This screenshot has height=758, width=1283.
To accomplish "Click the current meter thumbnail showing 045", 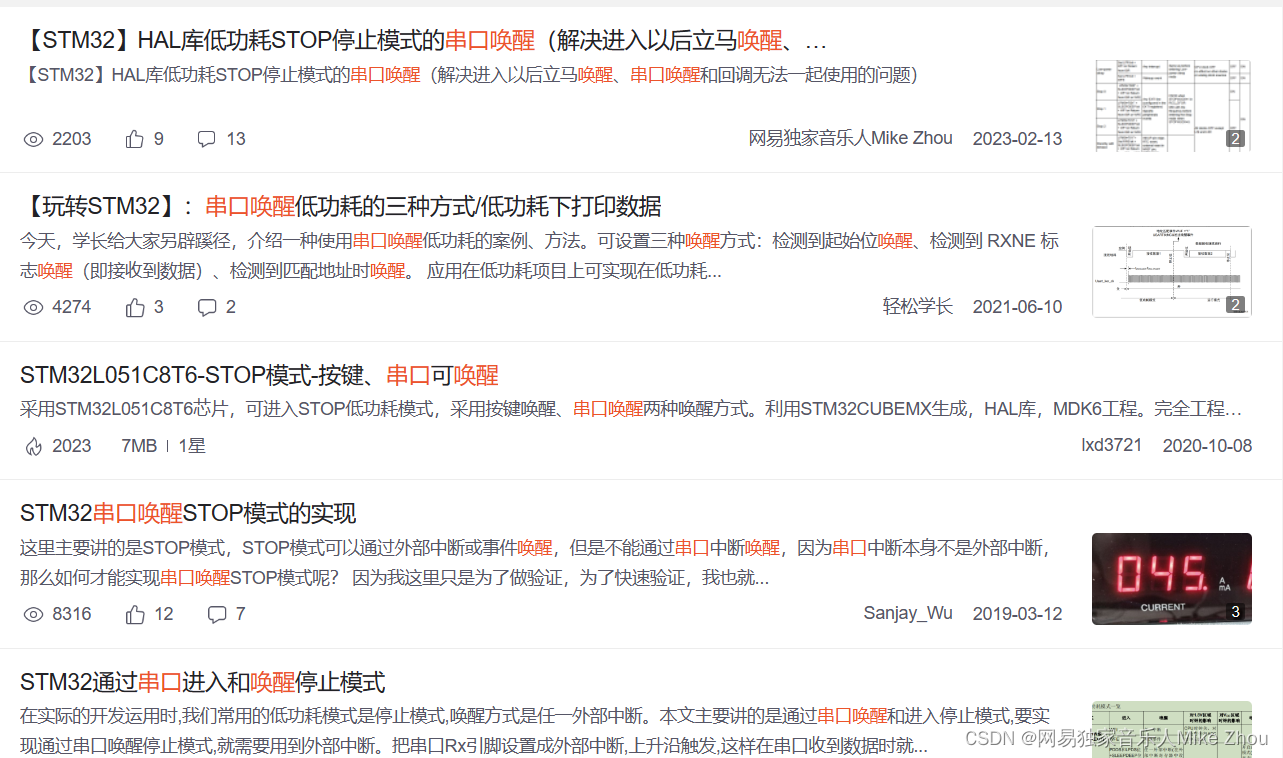I will [x=1171, y=579].
